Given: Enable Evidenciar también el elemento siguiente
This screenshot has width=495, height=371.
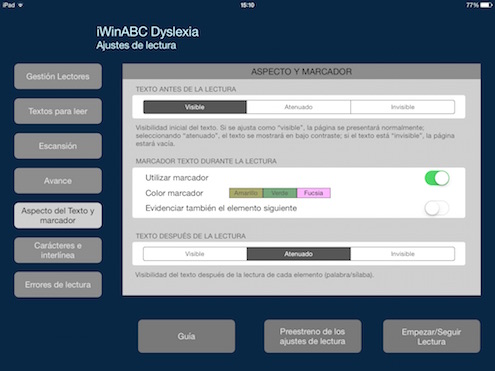Looking at the screenshot, I should [437, 208].
